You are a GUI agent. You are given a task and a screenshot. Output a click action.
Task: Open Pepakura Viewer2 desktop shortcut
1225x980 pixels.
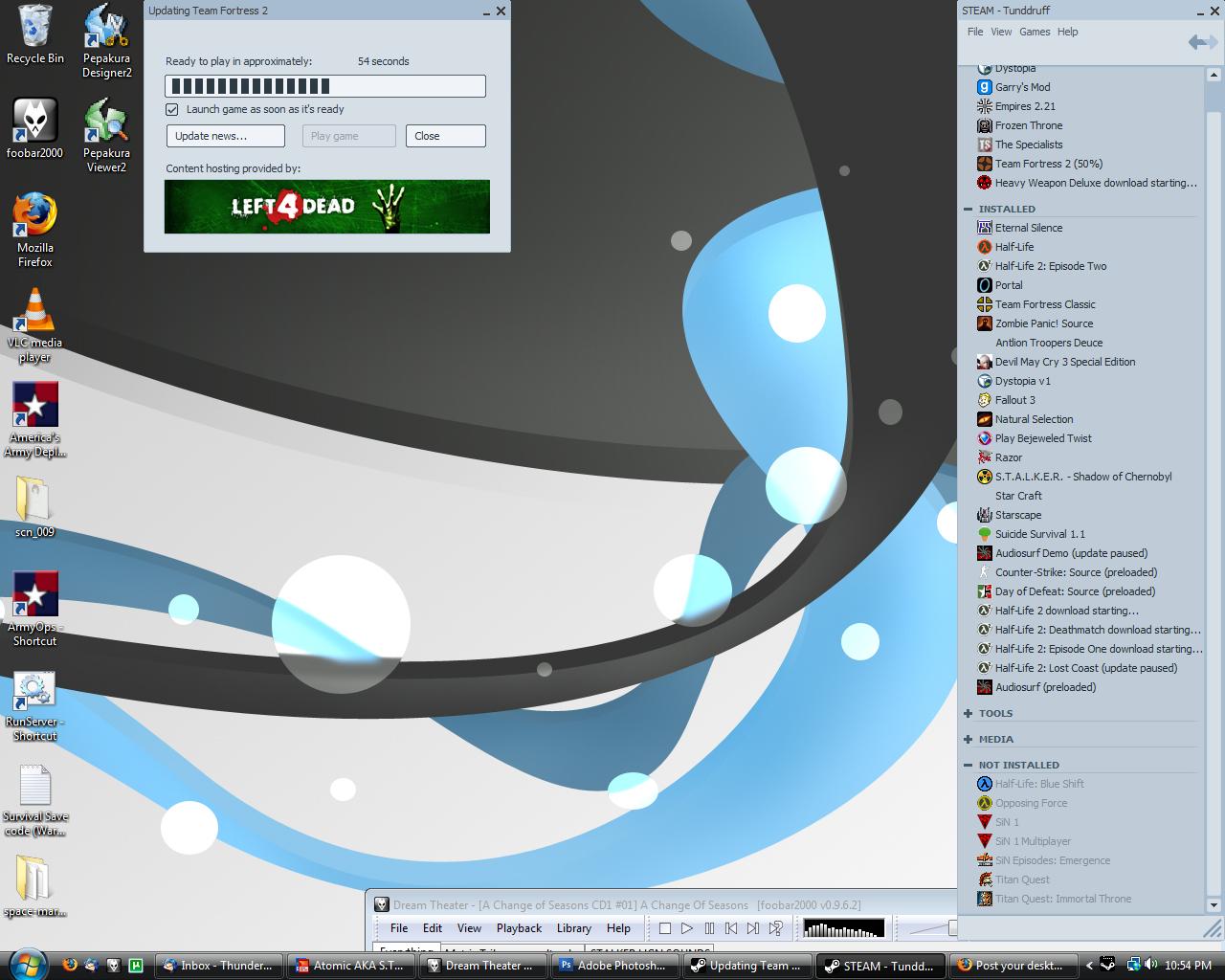[x=106, y=136]
